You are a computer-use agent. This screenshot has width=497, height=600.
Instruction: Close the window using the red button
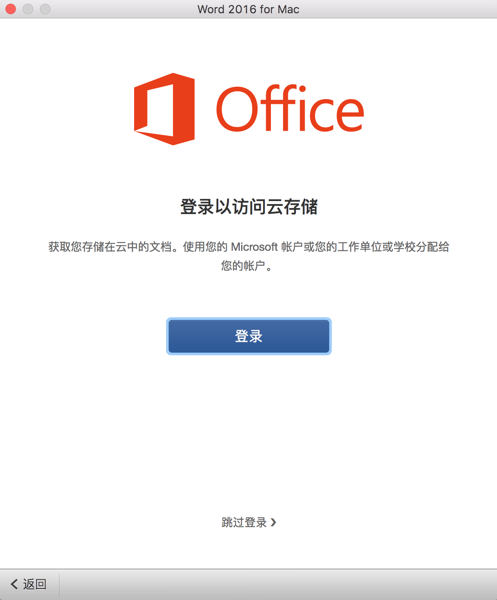[x=11, y=9]
